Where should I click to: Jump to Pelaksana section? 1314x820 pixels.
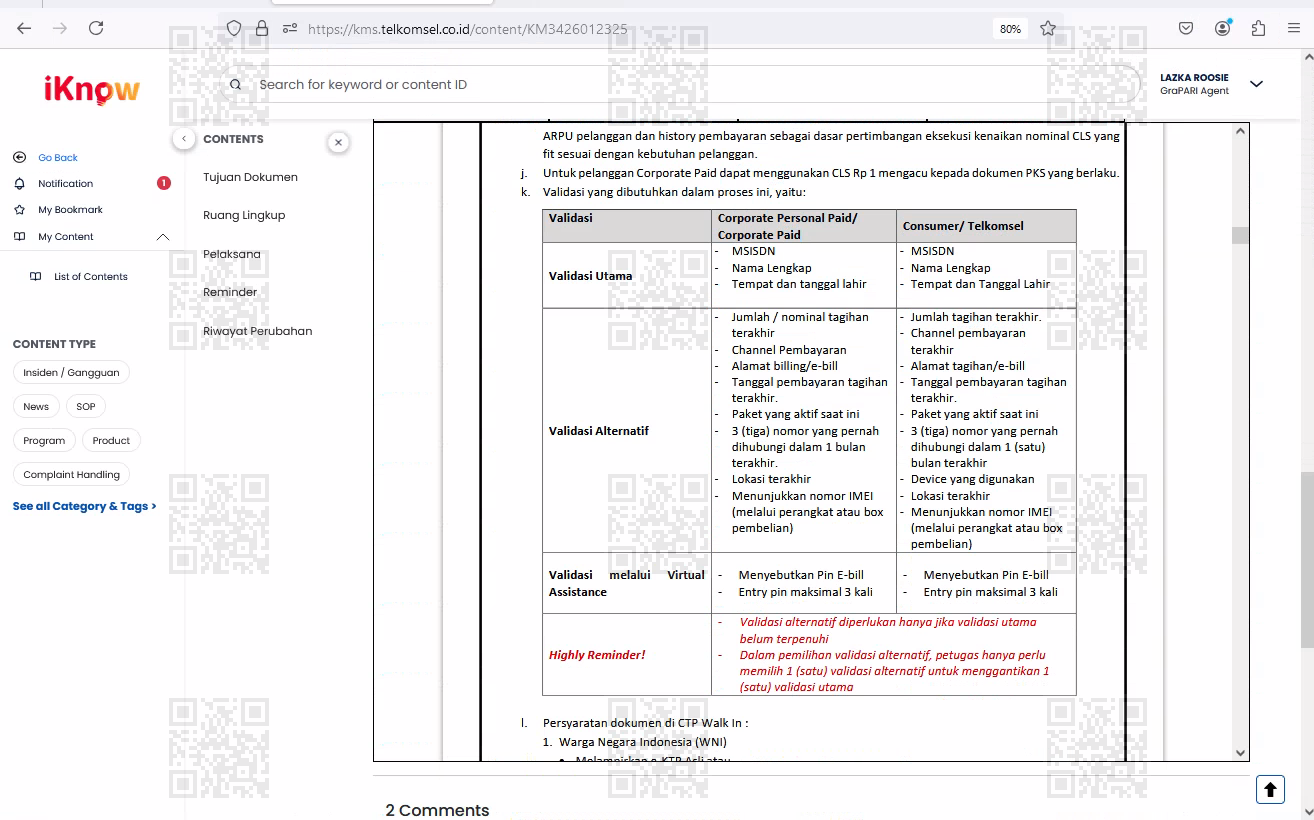point(232,254)
